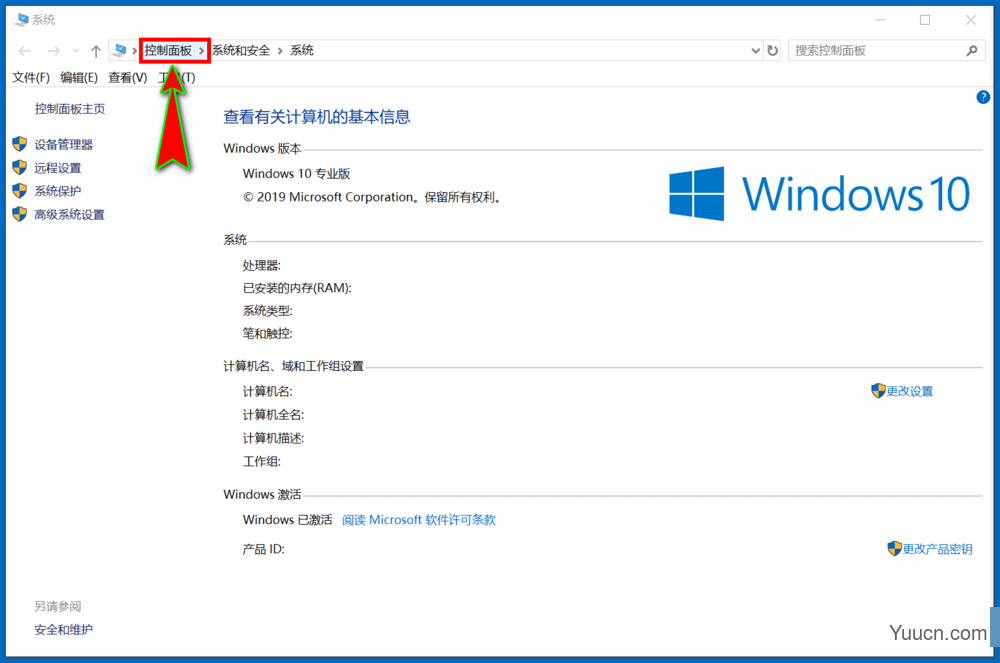The height and width of the screenshot is (663, 1000).
Task: Click the 笔和触控: label
Action: [x=267, y=333]
